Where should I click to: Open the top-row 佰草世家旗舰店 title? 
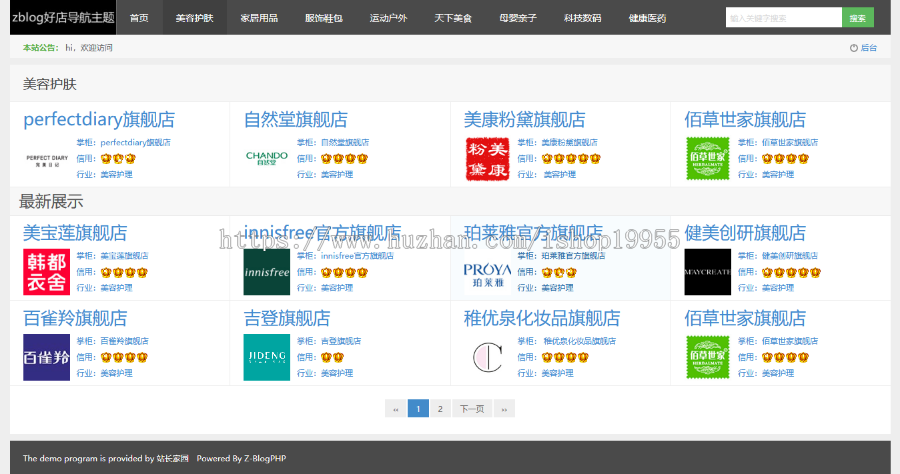[745, 119]
